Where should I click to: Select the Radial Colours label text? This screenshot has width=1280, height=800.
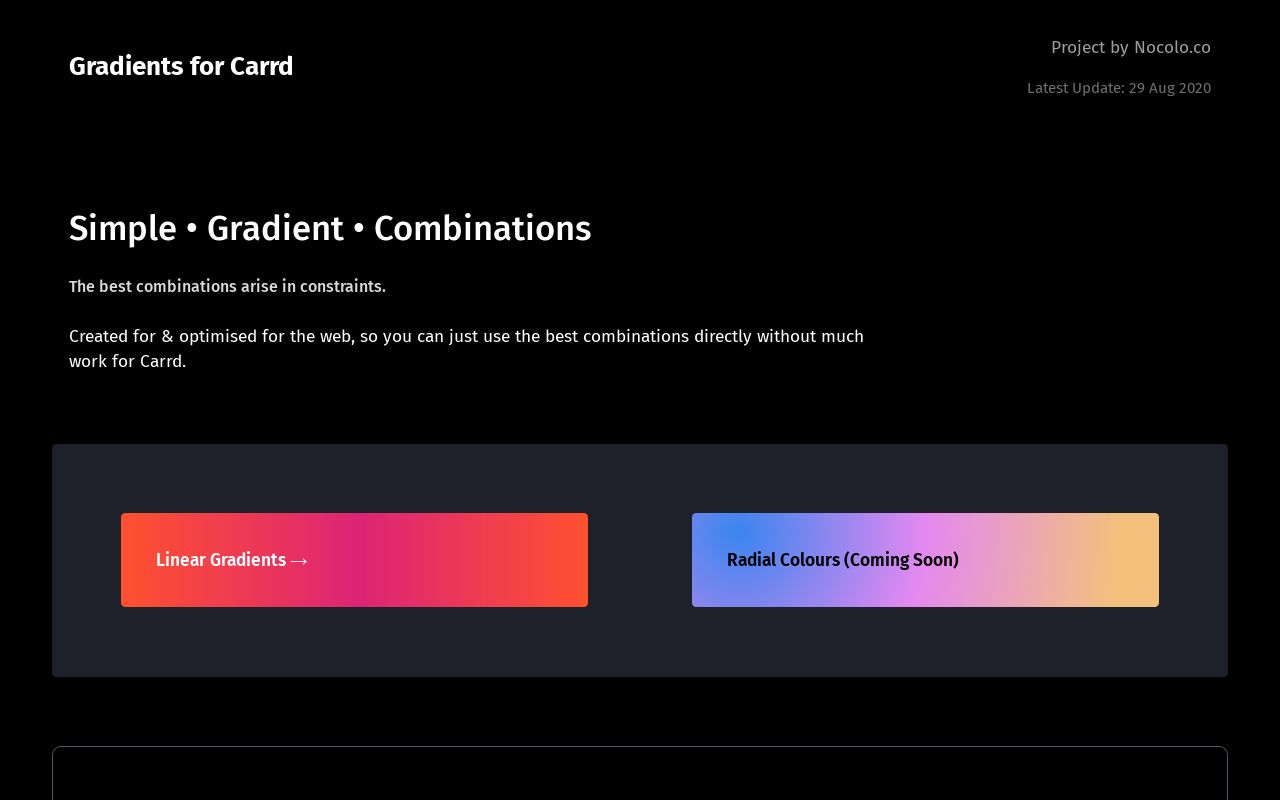pos(843,560)
